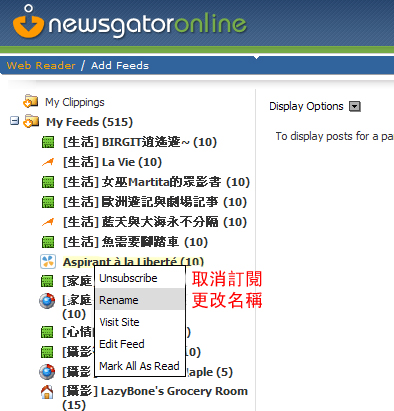Image resolution: width=394 pixels, height=411 pixels.
Task: Click the NewsGator Online logo
Action: 129,22
